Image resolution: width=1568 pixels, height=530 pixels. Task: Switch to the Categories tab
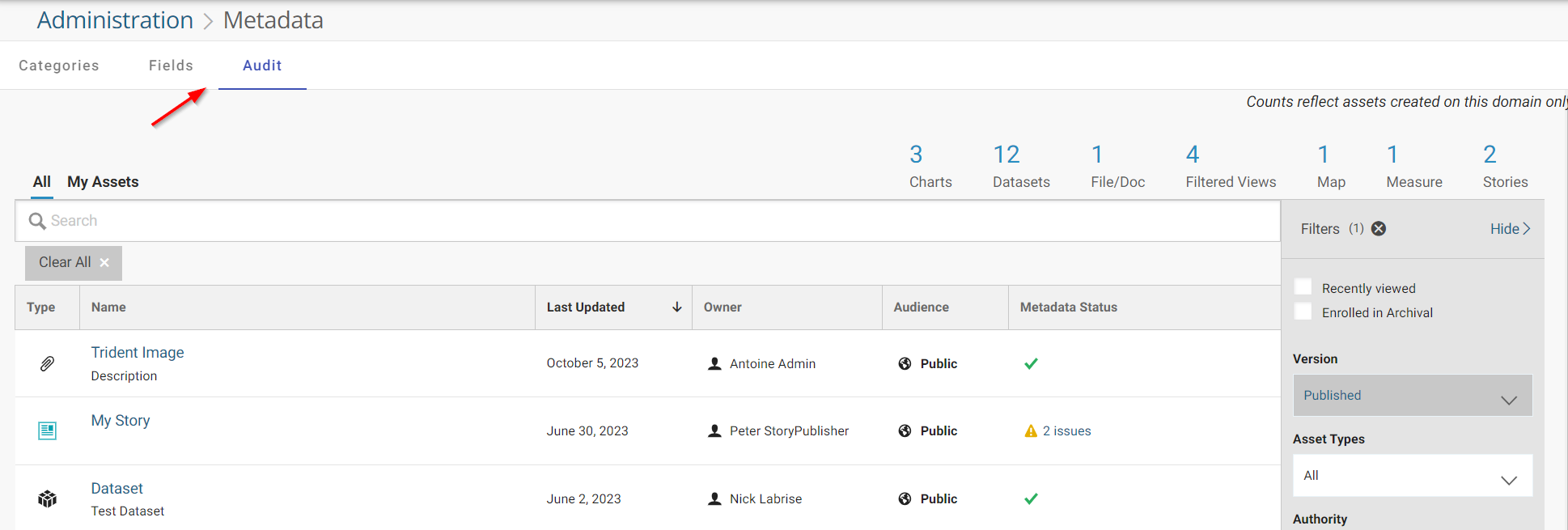point(59,66)
